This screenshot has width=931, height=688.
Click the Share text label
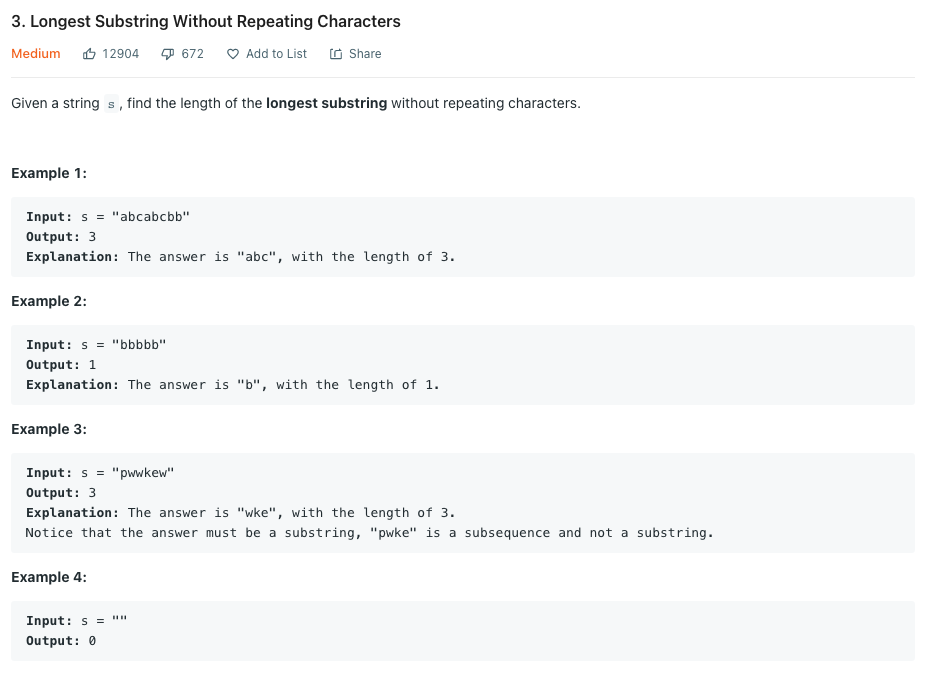(x=365, y=54)
